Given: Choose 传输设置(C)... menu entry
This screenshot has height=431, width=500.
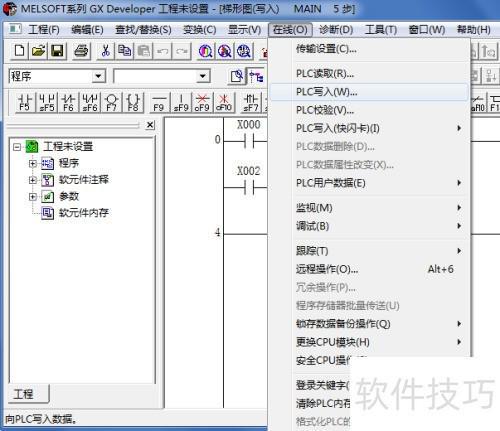Looking at the screenshot, I should 369,49.
